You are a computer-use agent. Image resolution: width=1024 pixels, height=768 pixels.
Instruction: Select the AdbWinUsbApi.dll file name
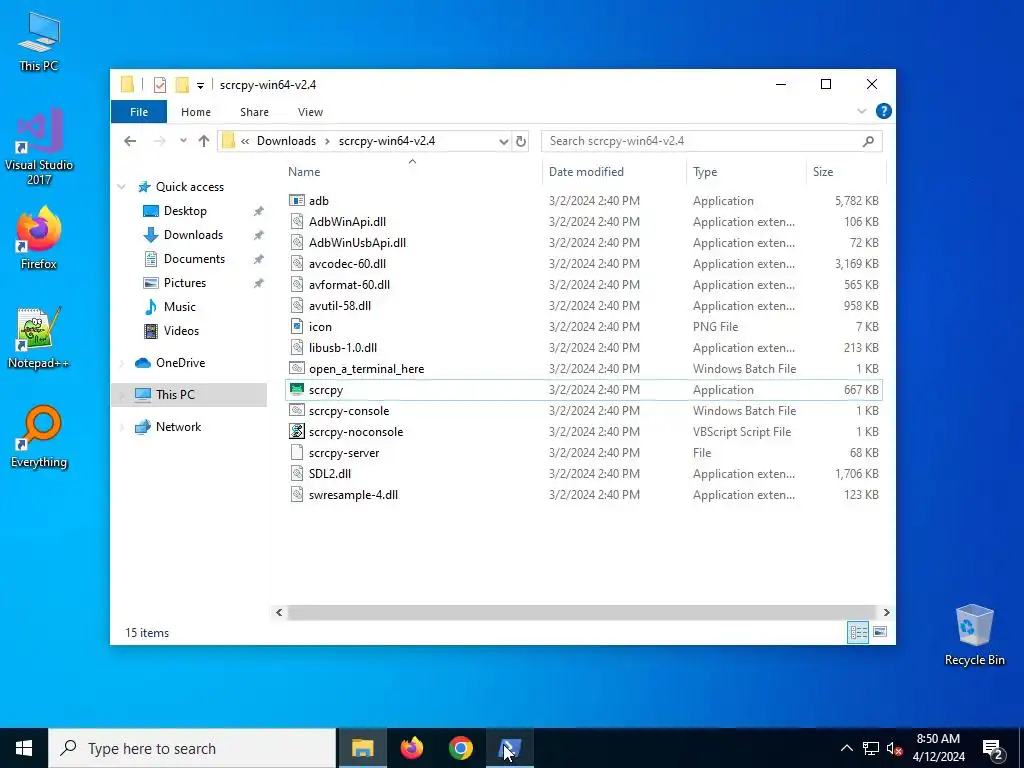click(x=357, y=242)
